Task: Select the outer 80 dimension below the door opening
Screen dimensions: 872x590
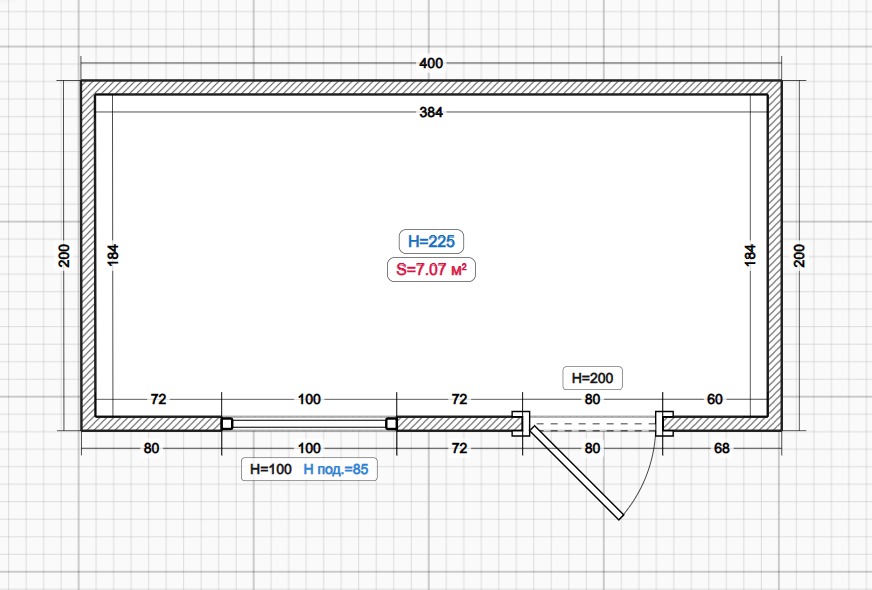Action: 592,448
